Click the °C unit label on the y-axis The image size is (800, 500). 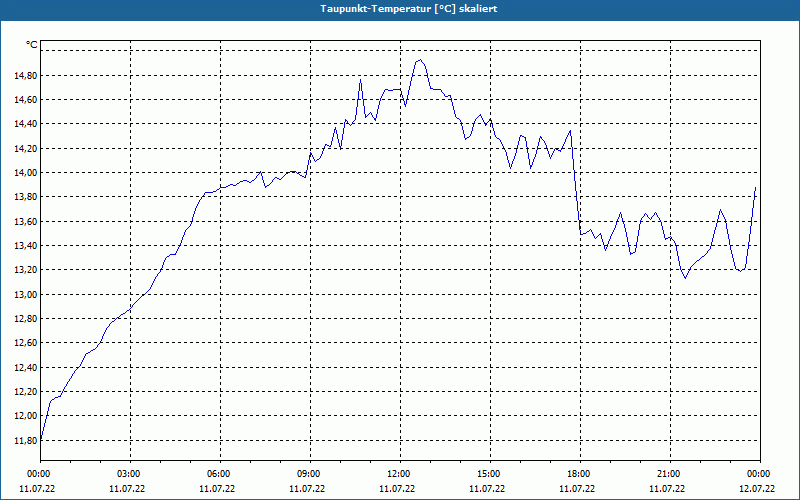point(32,45)
